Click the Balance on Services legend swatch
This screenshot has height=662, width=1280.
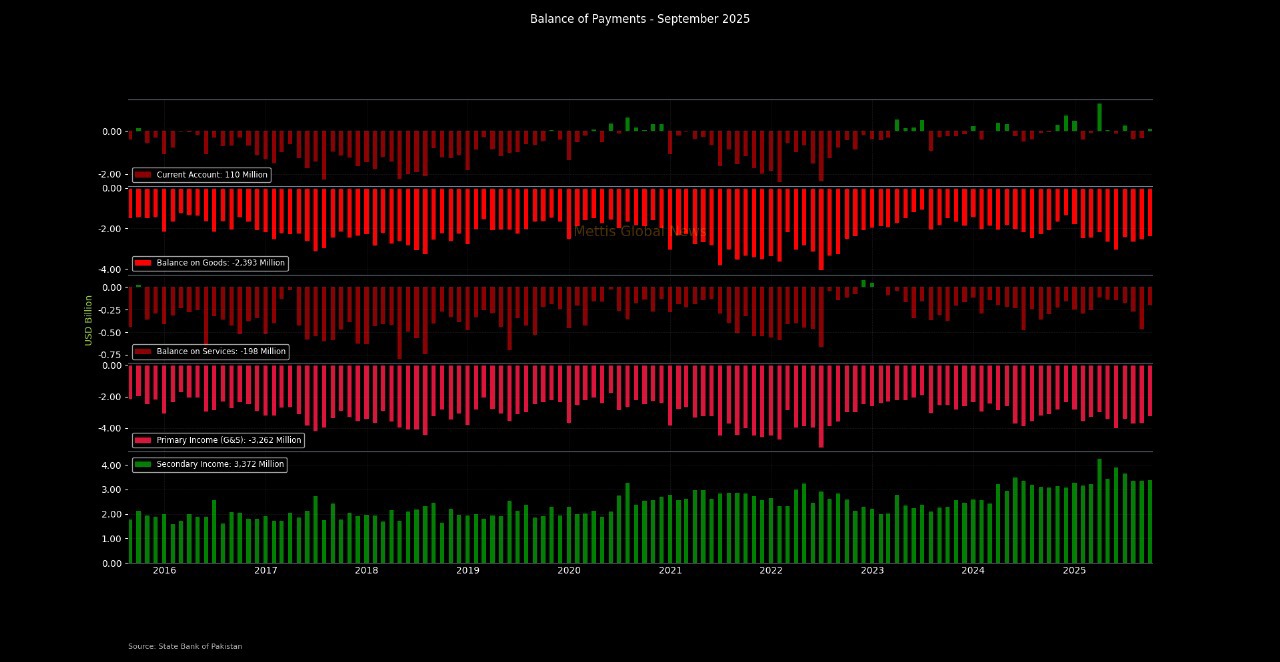[x=143, y=351]
